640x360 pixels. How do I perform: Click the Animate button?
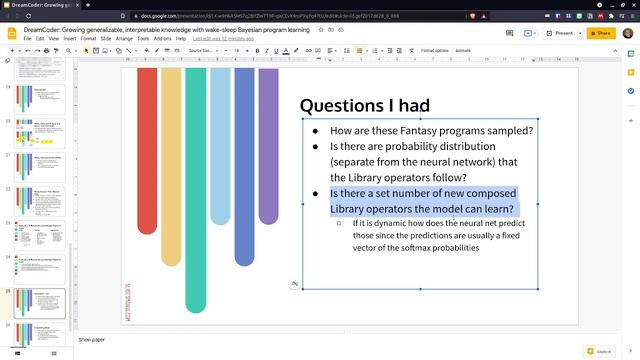pyautogui.click(x=463, y=51)
